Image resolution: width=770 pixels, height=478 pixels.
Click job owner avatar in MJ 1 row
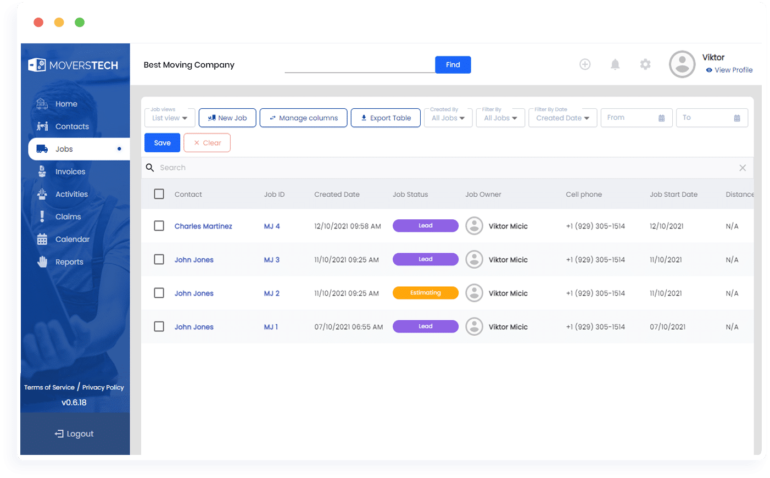(x=474, y=327)
